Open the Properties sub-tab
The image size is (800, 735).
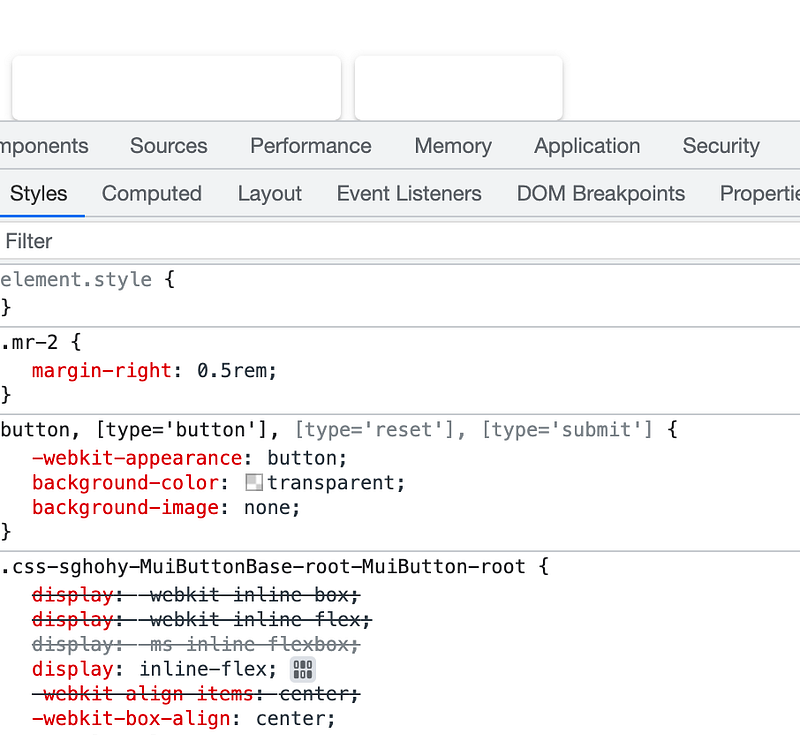760,194
